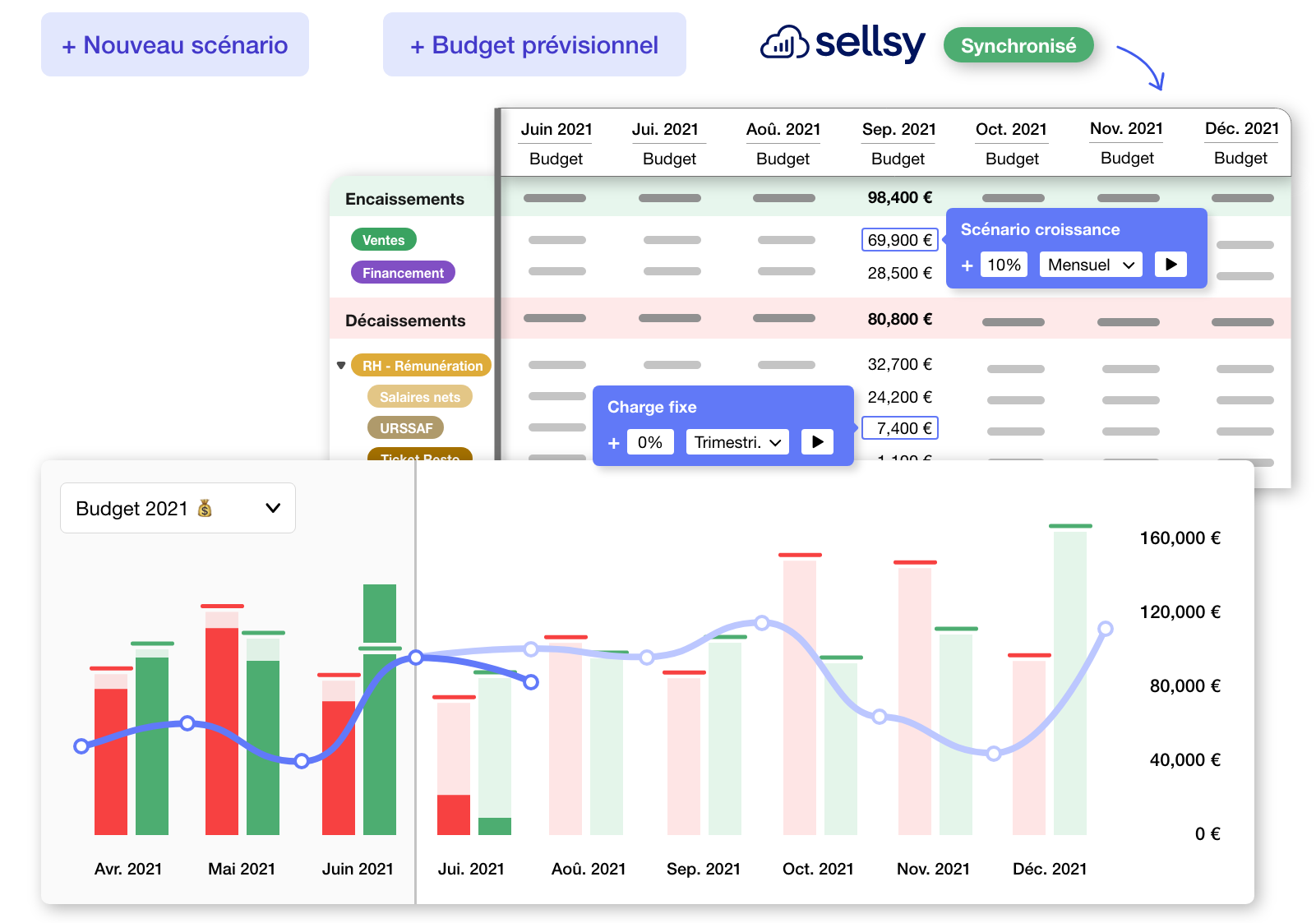Open the Mensuel frequency dropdown
The height and width of the screenshot is (923, 1316).
click(1090, 264)
